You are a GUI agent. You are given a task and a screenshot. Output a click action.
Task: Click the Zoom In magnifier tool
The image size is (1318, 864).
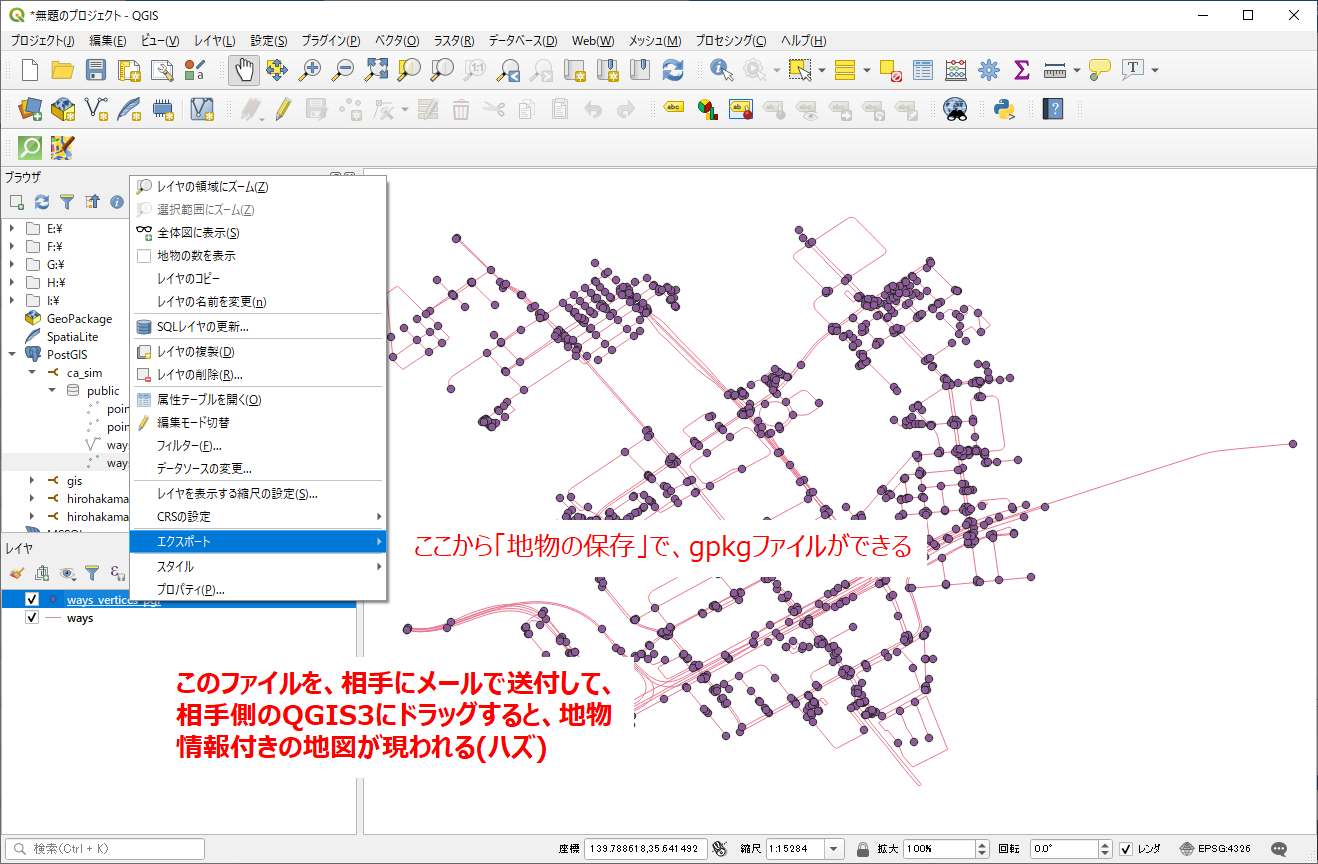[x=311, y=70]
